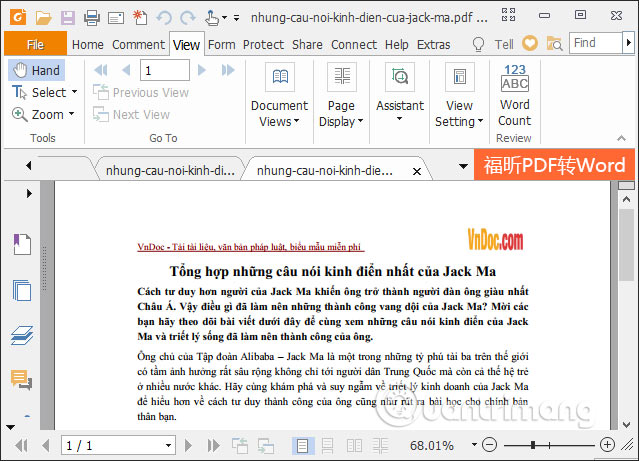Open Page Display dropdown
This screenshot has width=639, height=461.
click(x=341, y=95)
